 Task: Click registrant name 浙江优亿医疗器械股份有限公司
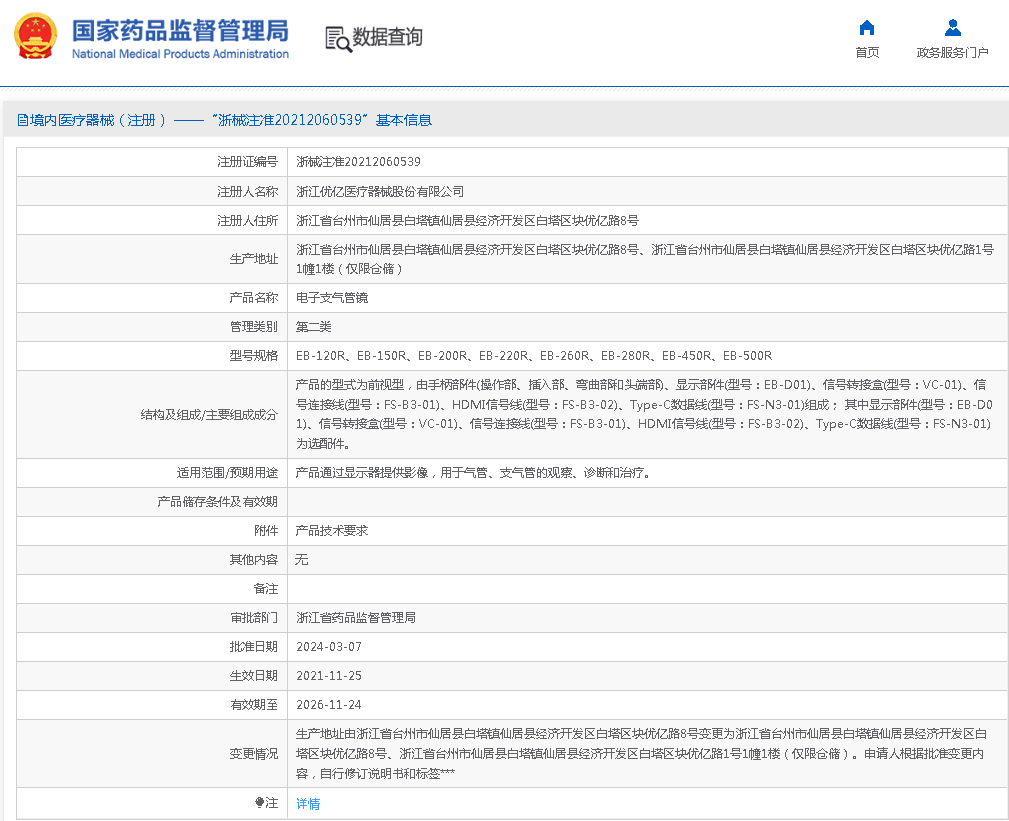pyautogui.click(x=380, y=192)
